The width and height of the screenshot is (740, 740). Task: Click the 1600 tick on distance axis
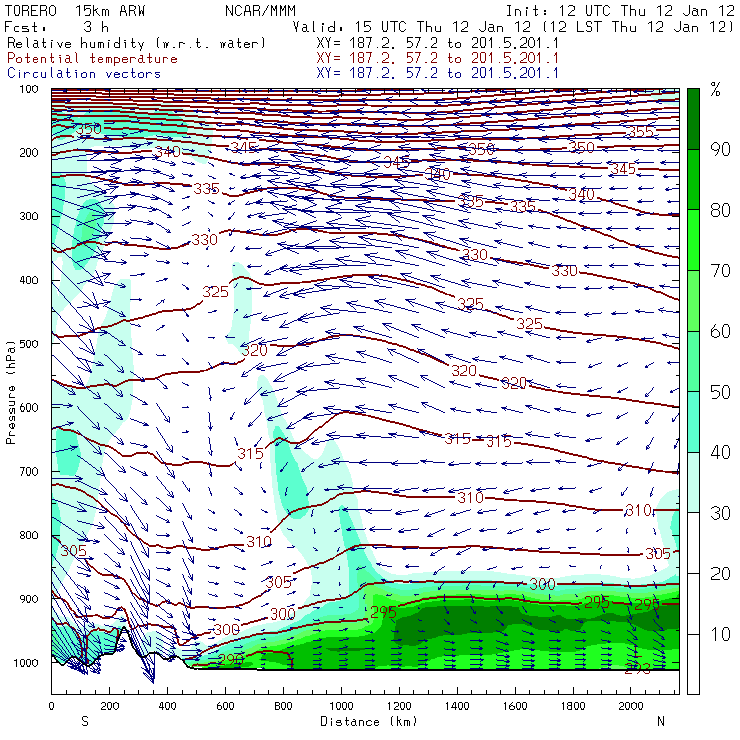pos(515,706)
